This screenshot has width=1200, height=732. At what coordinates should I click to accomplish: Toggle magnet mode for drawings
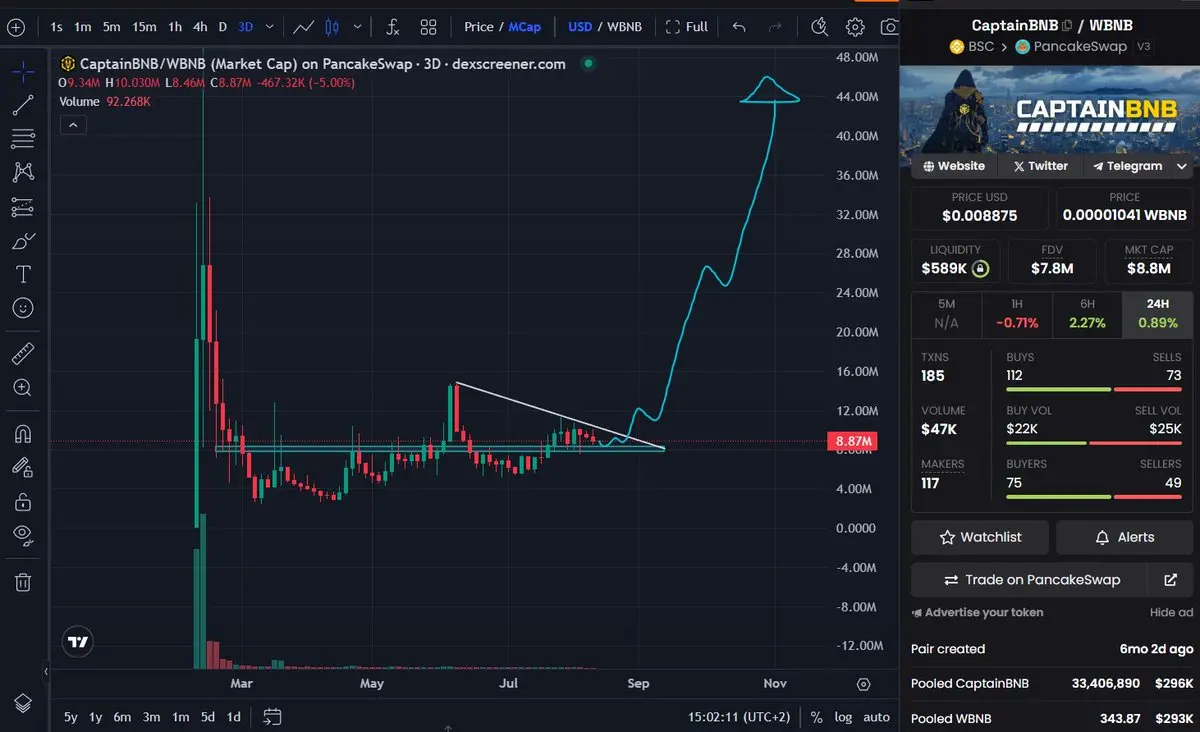click(x=23, y=434)
